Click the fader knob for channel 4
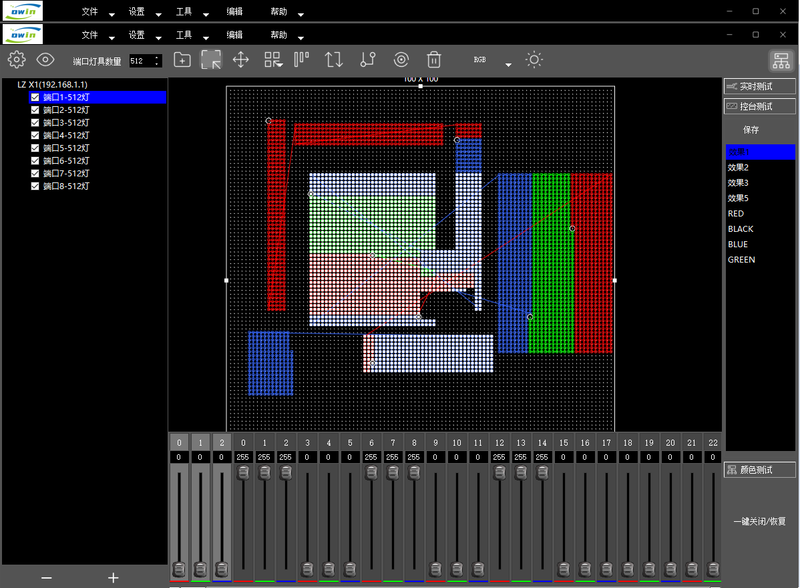Viewport: 800px width, 588px height. 329,569
